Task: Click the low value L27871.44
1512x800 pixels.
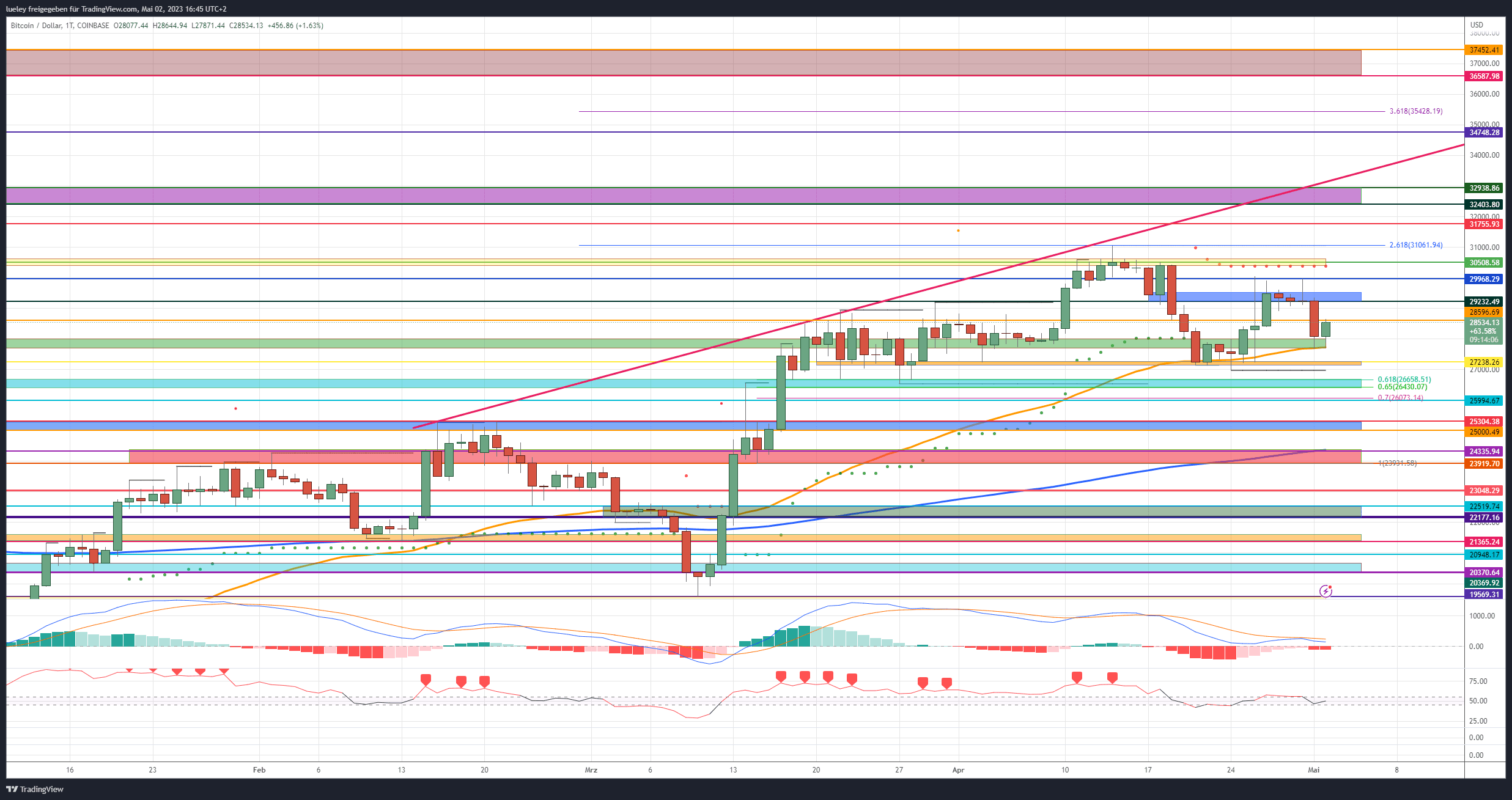Action: pos(208,26)
